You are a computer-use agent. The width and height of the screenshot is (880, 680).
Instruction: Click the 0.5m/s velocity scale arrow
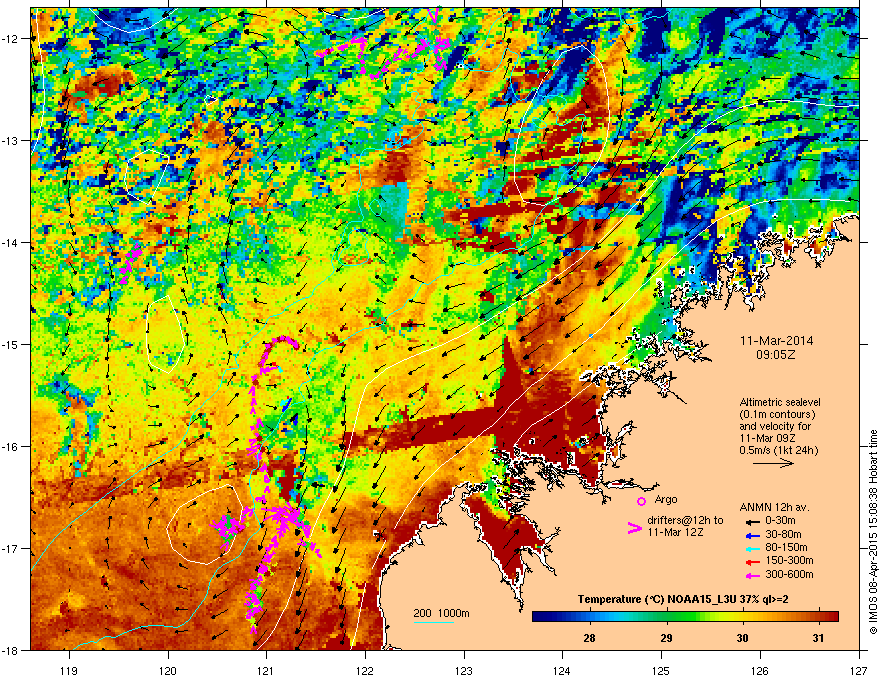tap(773, 463)
